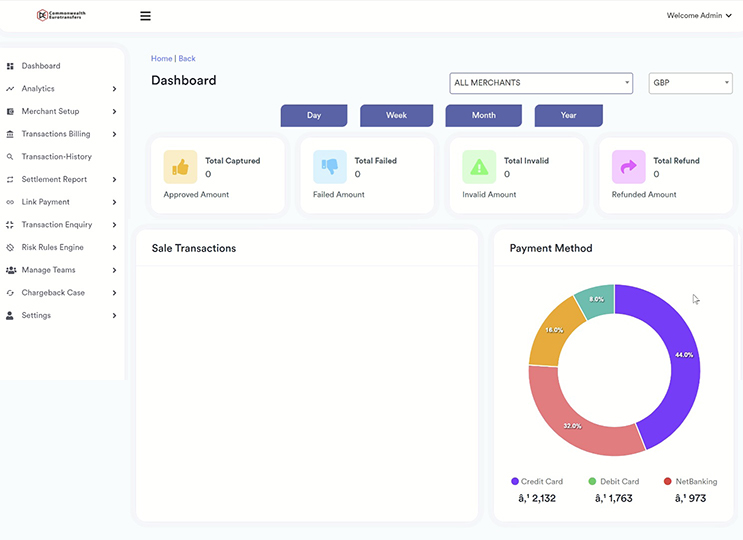
Task: Click the Total Refund arrow icon
Action: tap(628, 167)
